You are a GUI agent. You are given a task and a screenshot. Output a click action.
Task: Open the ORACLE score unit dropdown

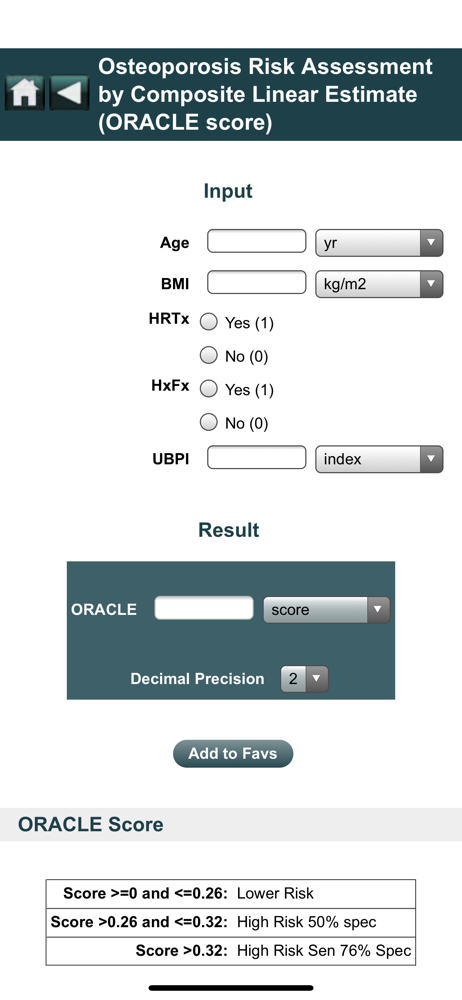326,610
